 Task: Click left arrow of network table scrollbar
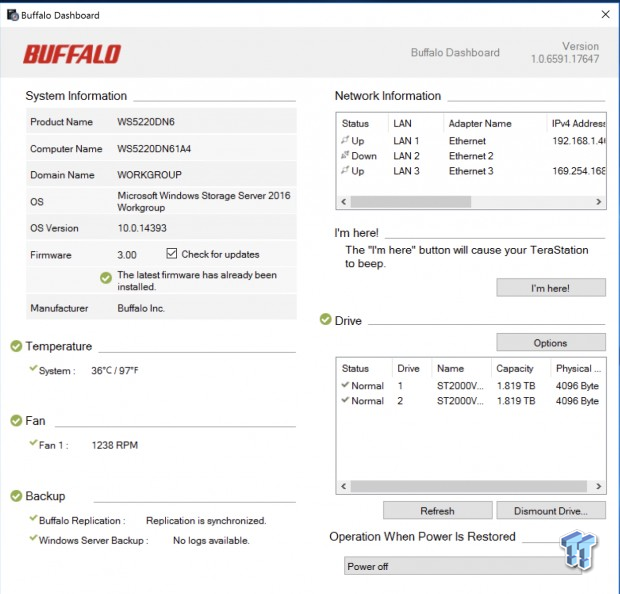click(x=344, y=202)
